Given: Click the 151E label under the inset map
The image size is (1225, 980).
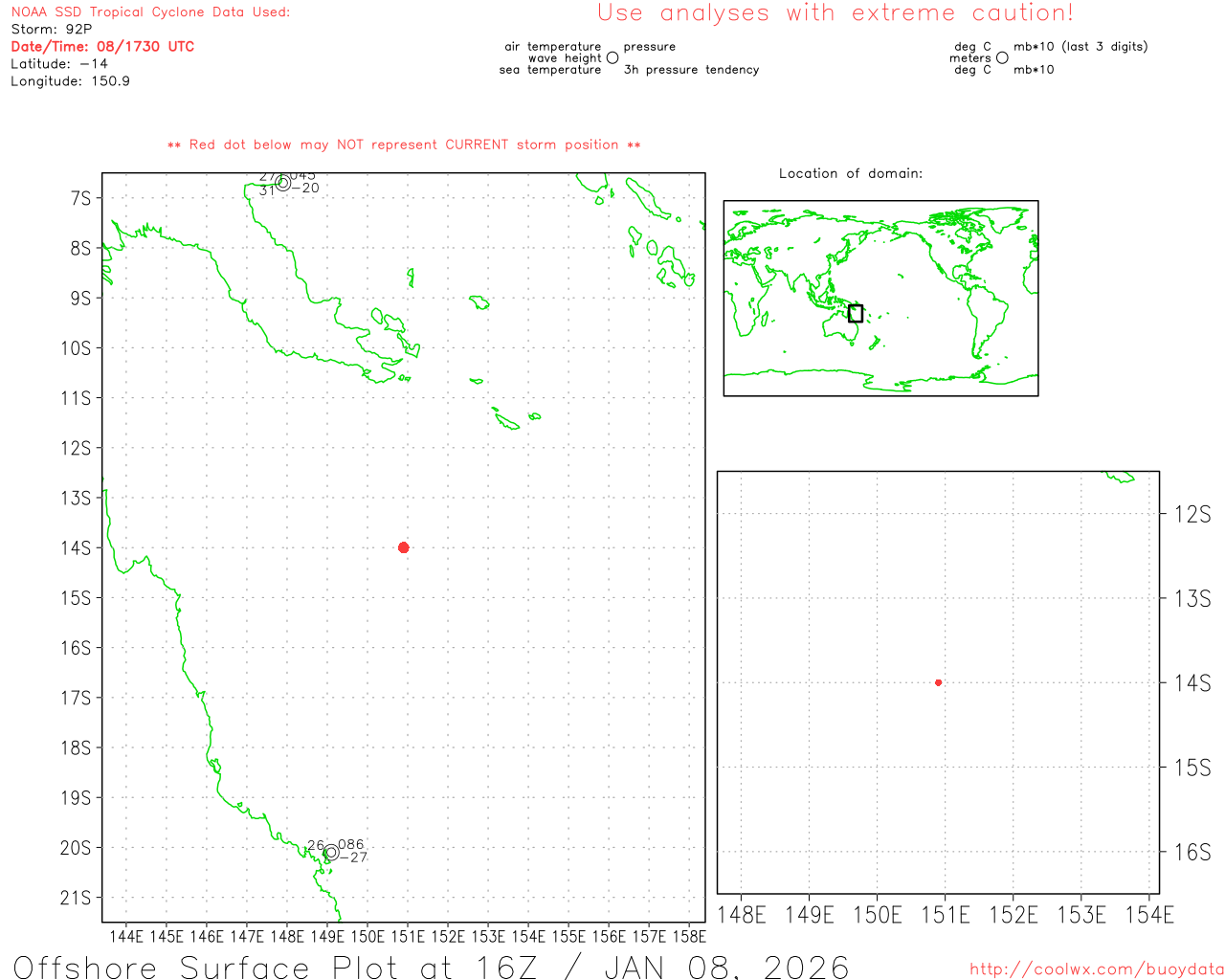Looking at the screenshot, I should click(945, 915).
